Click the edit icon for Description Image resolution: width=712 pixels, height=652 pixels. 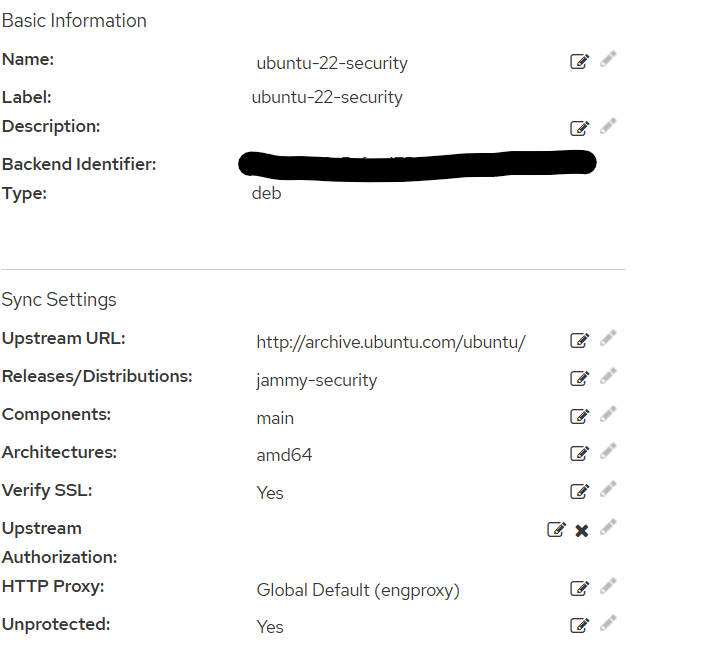point(579,128)
